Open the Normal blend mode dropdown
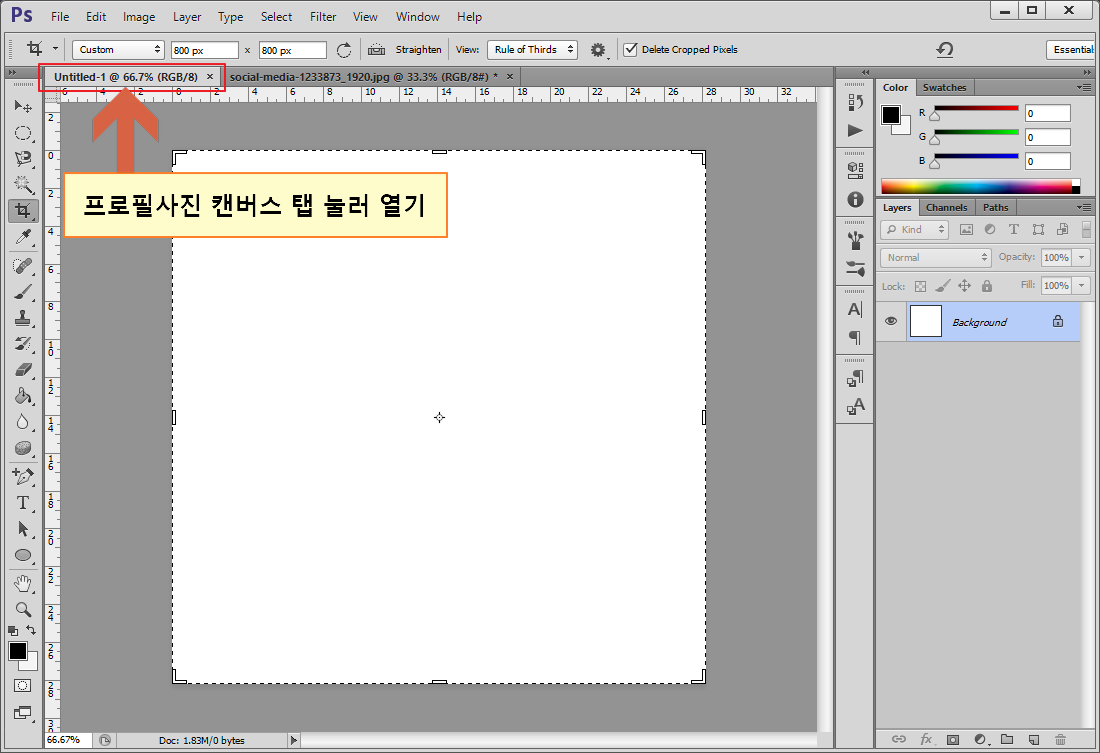 point(936,258)
